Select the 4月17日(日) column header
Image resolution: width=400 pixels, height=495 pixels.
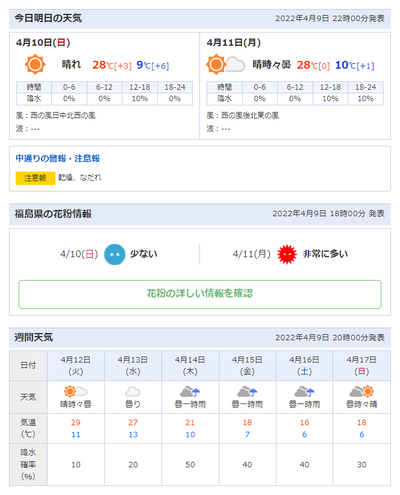tap(362, 366)
